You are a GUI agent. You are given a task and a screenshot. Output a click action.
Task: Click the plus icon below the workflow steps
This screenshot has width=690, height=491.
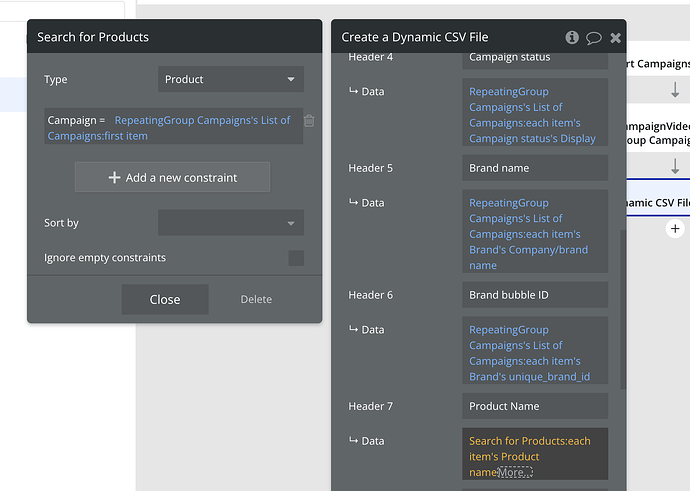(675, 228)
